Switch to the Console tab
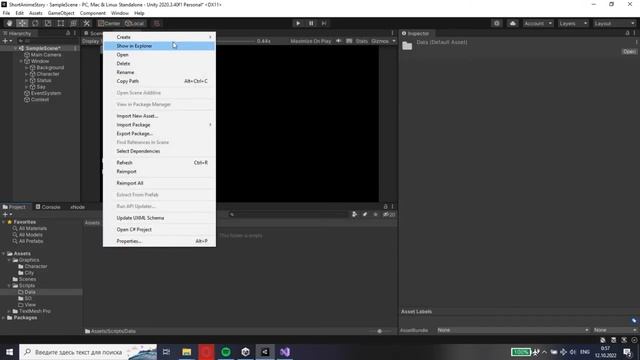The height and width of the screenshot is (360, 640). point(48,207)
